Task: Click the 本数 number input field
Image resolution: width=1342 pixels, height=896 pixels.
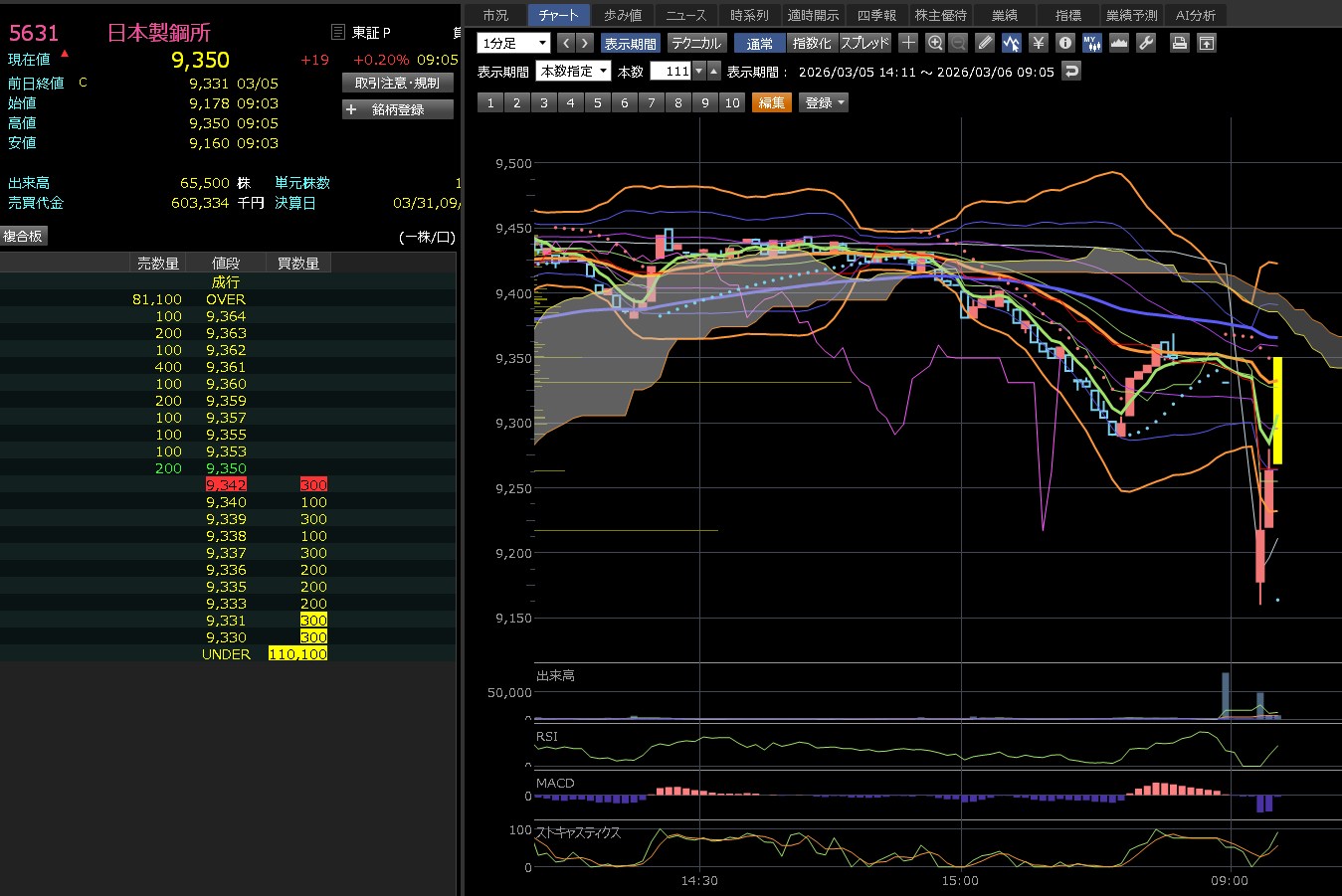Action: [671, 72]
